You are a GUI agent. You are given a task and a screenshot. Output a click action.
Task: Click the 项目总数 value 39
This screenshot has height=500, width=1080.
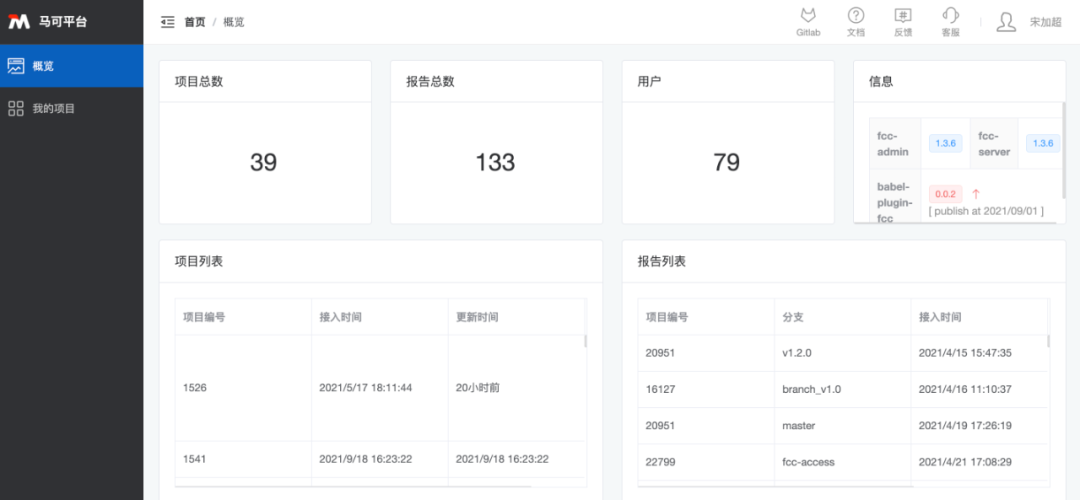click(264, 163)
